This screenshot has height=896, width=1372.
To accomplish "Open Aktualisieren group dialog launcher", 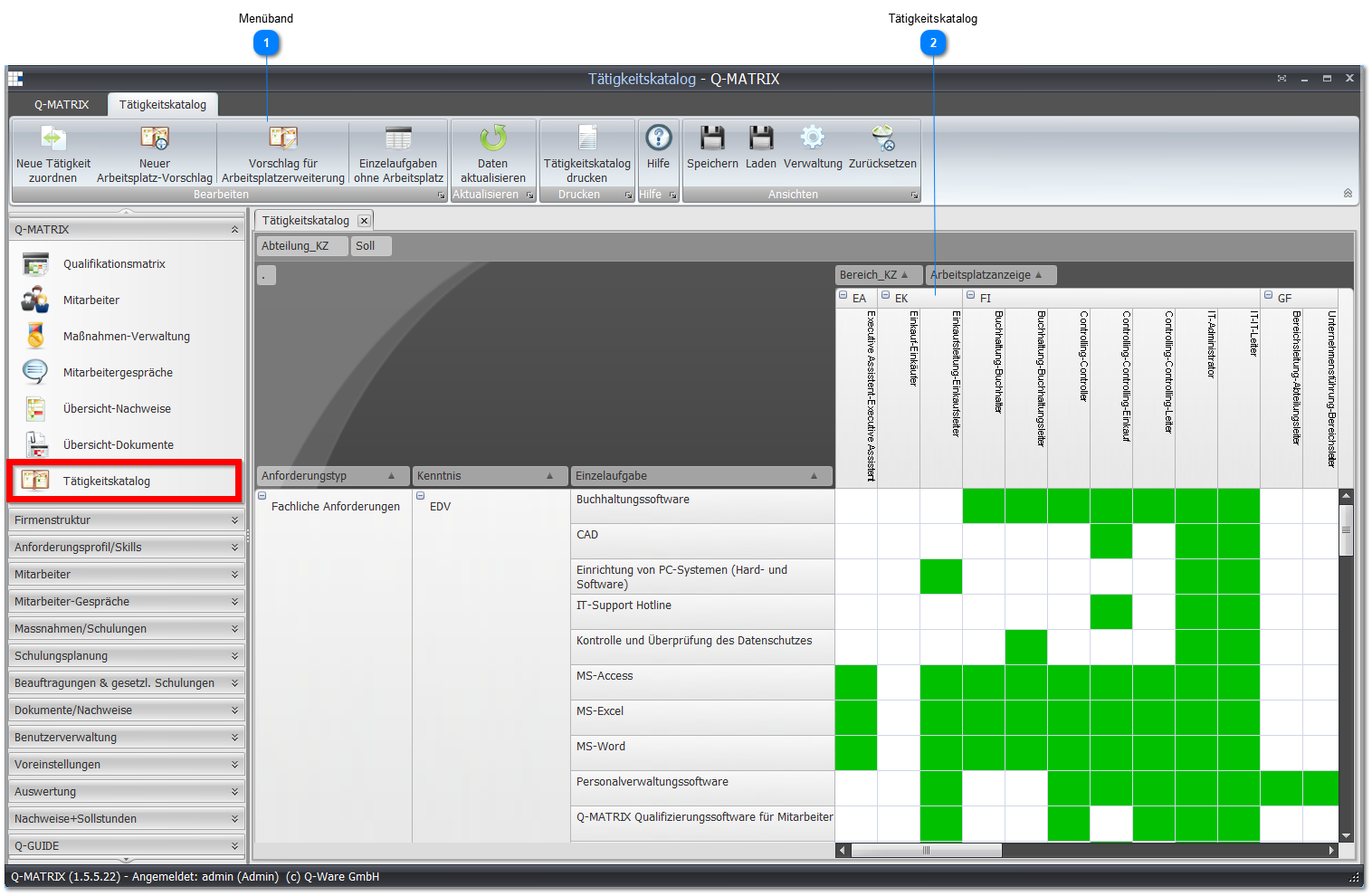I will click(x=530, y=195).
